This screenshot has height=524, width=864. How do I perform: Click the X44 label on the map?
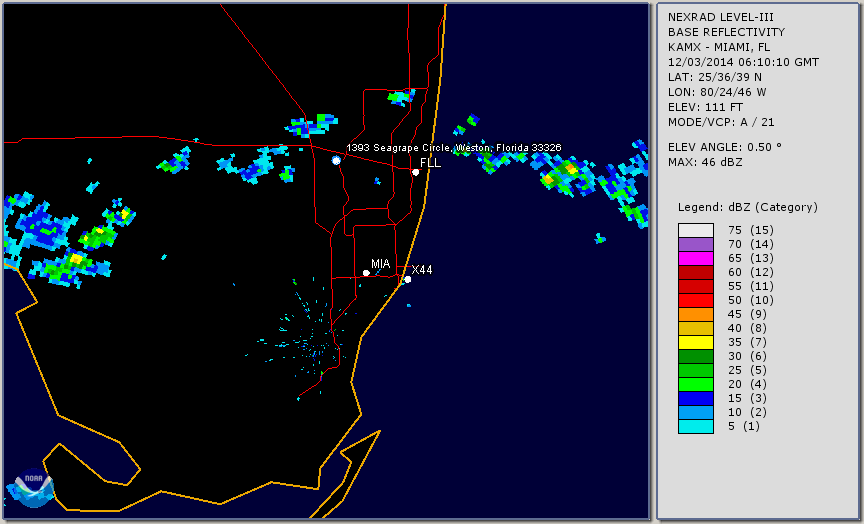[x=422, y=269]
